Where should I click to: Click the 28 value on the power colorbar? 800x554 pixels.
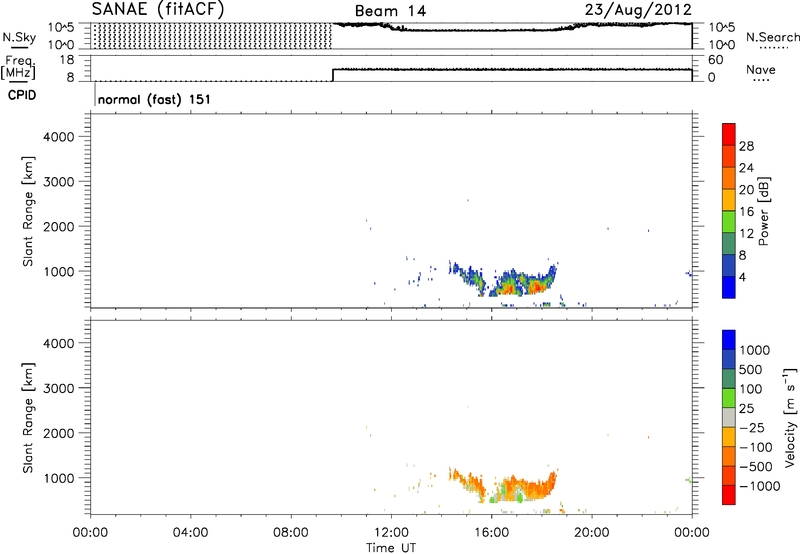coord(746,146)
